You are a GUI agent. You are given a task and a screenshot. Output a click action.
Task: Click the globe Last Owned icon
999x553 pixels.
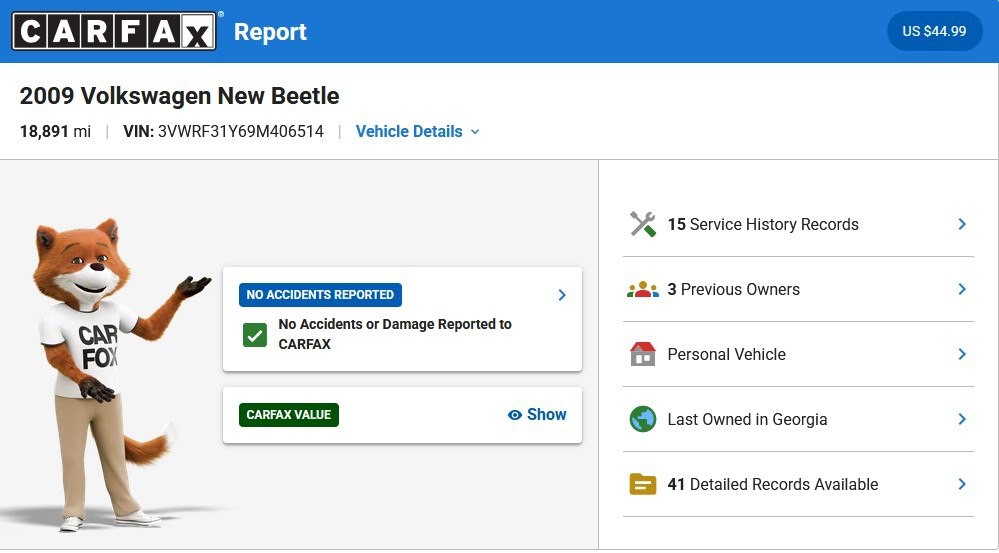pos(642,419)
